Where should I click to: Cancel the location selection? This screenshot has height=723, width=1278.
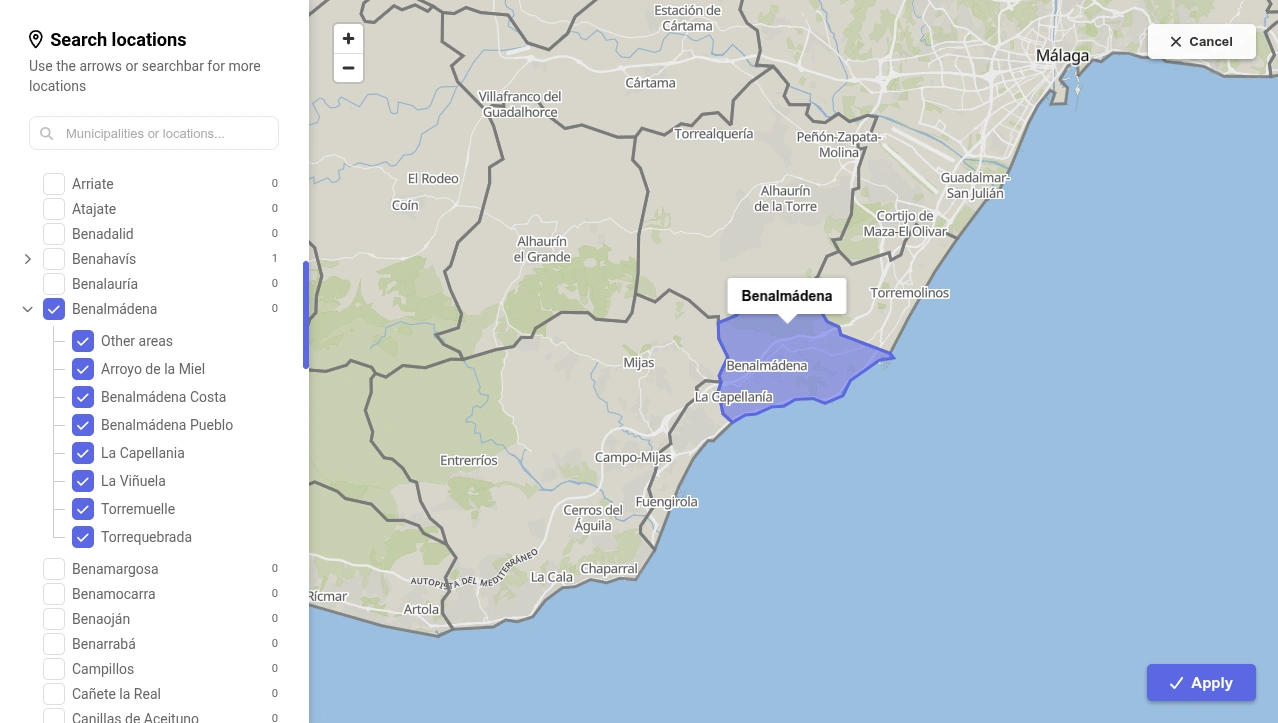click(x=1201, y=41)
